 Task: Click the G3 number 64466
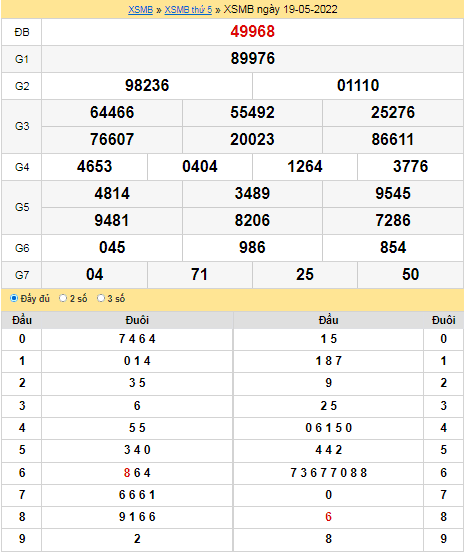(112, 112)
